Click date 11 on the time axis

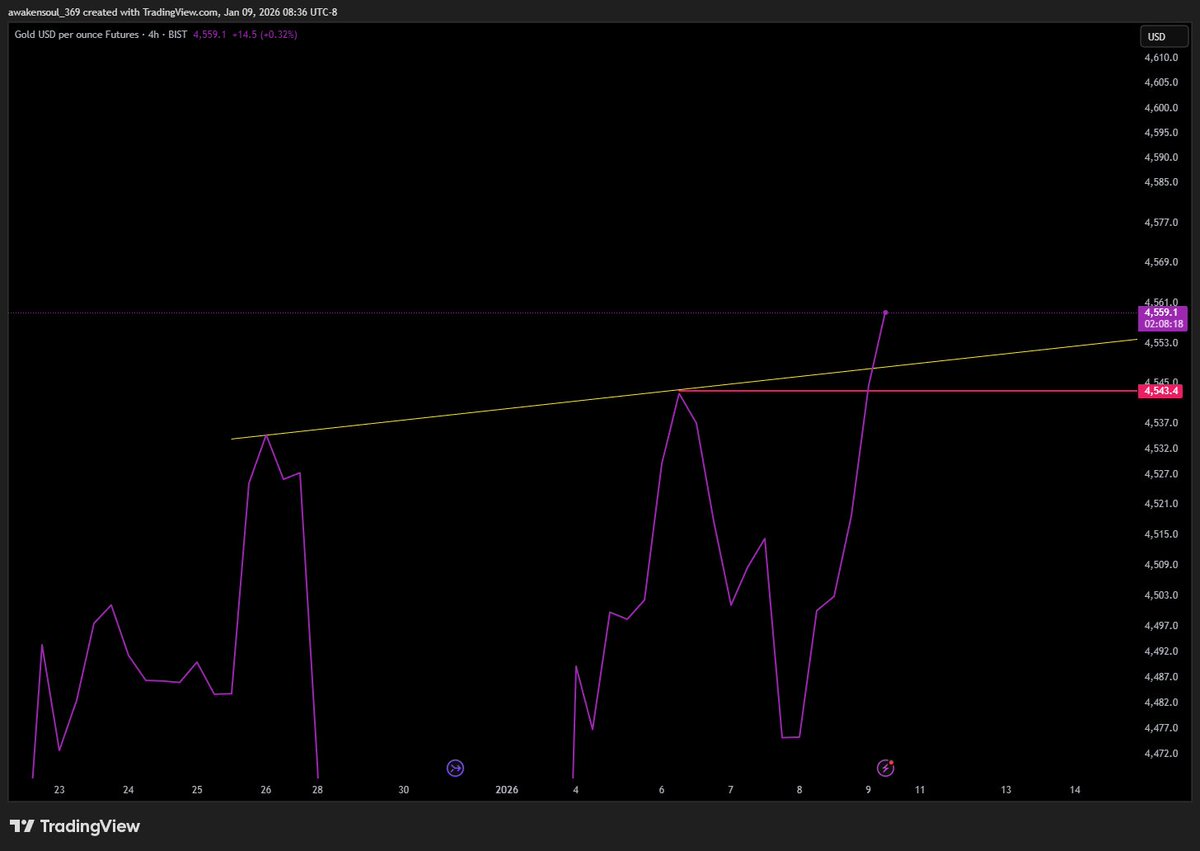tap(919, 790)
